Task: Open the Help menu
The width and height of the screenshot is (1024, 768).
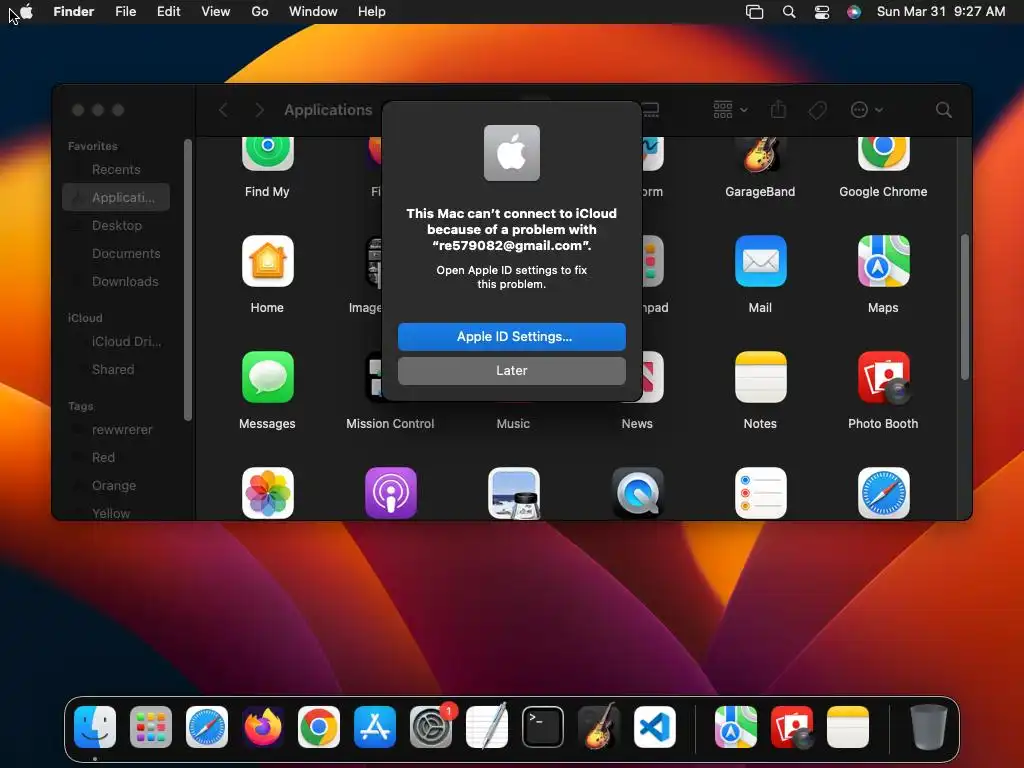Action: [372, 12]
